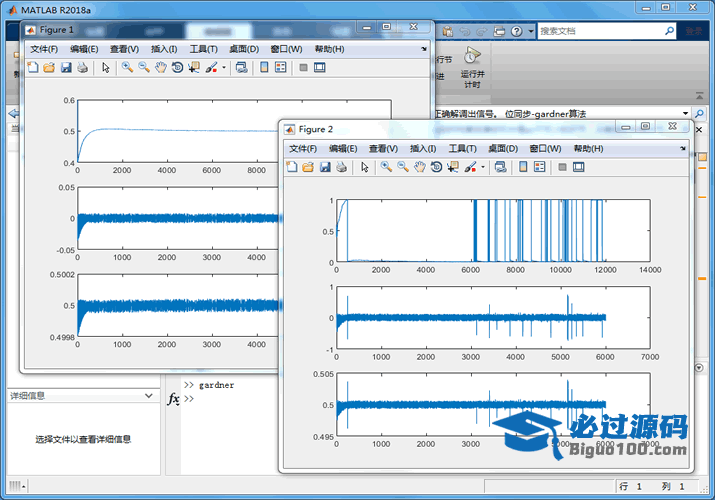Open brush color dropdown arrow in Figure 1
This screenshot has width=715, height=500.
[x=224, y=67]
